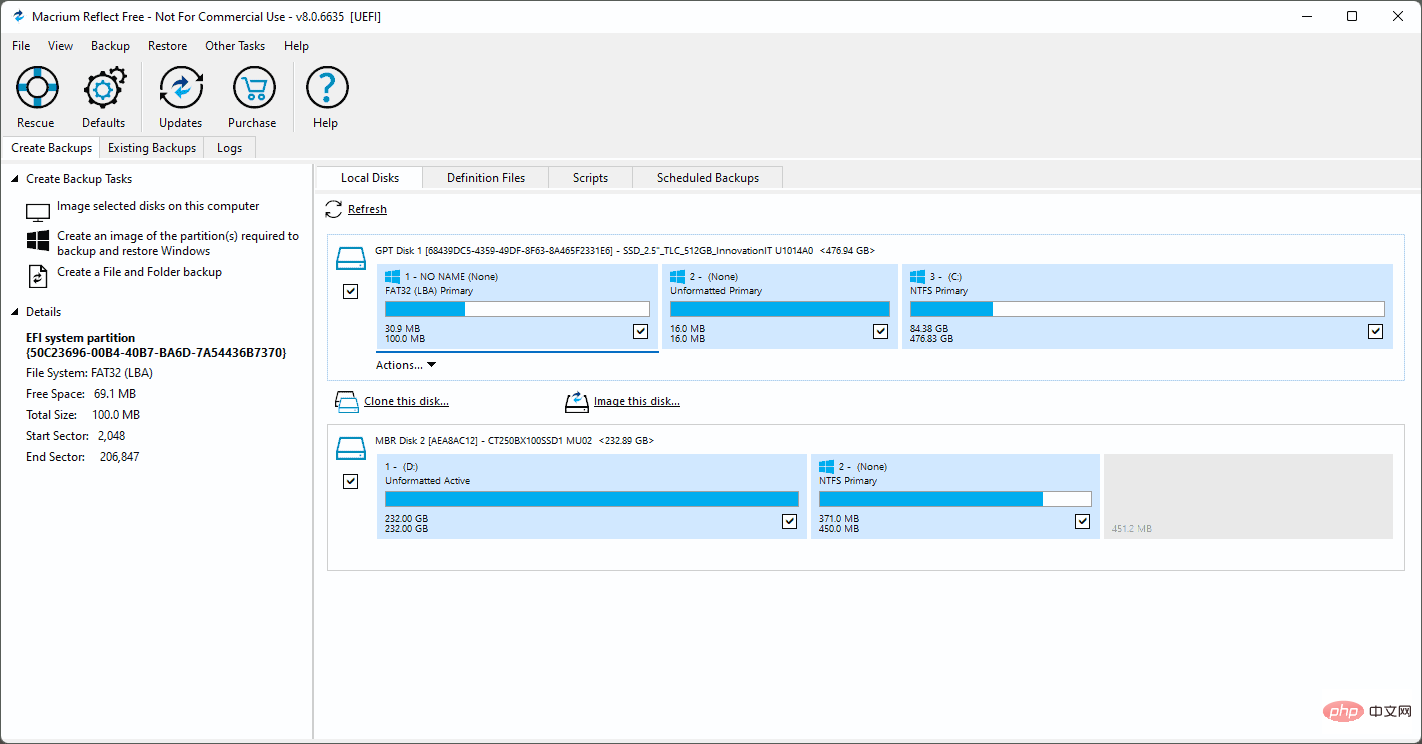Open the File menu

pyautogui.click(x=21, y=46)
